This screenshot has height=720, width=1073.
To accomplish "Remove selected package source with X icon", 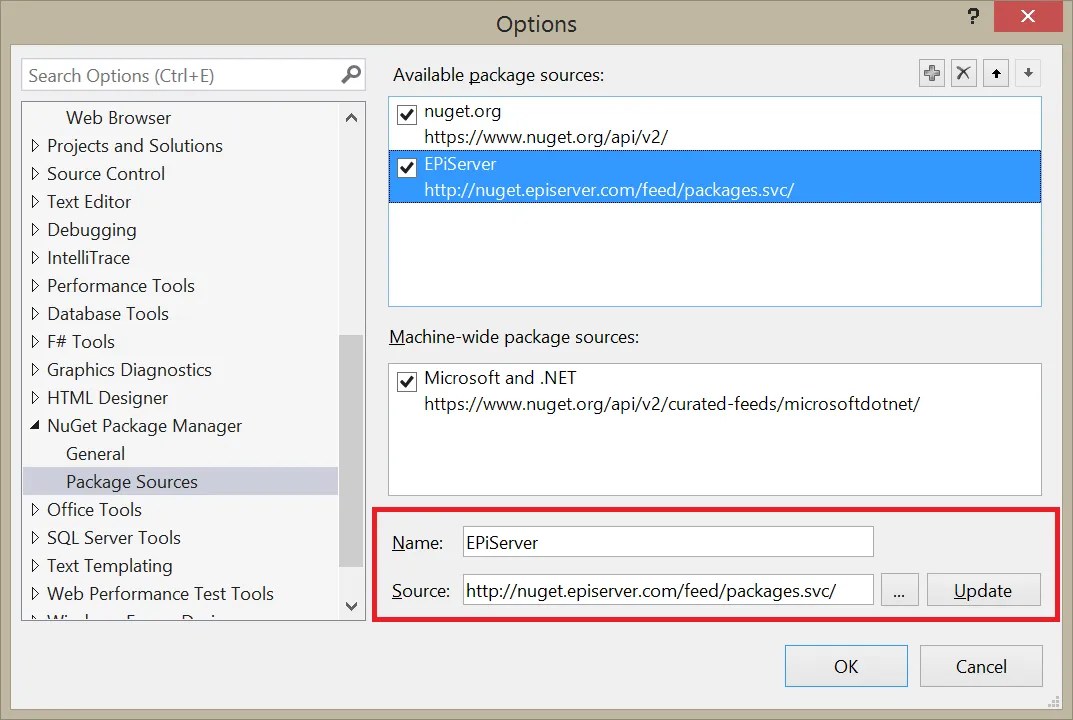I will click(963, 73).
